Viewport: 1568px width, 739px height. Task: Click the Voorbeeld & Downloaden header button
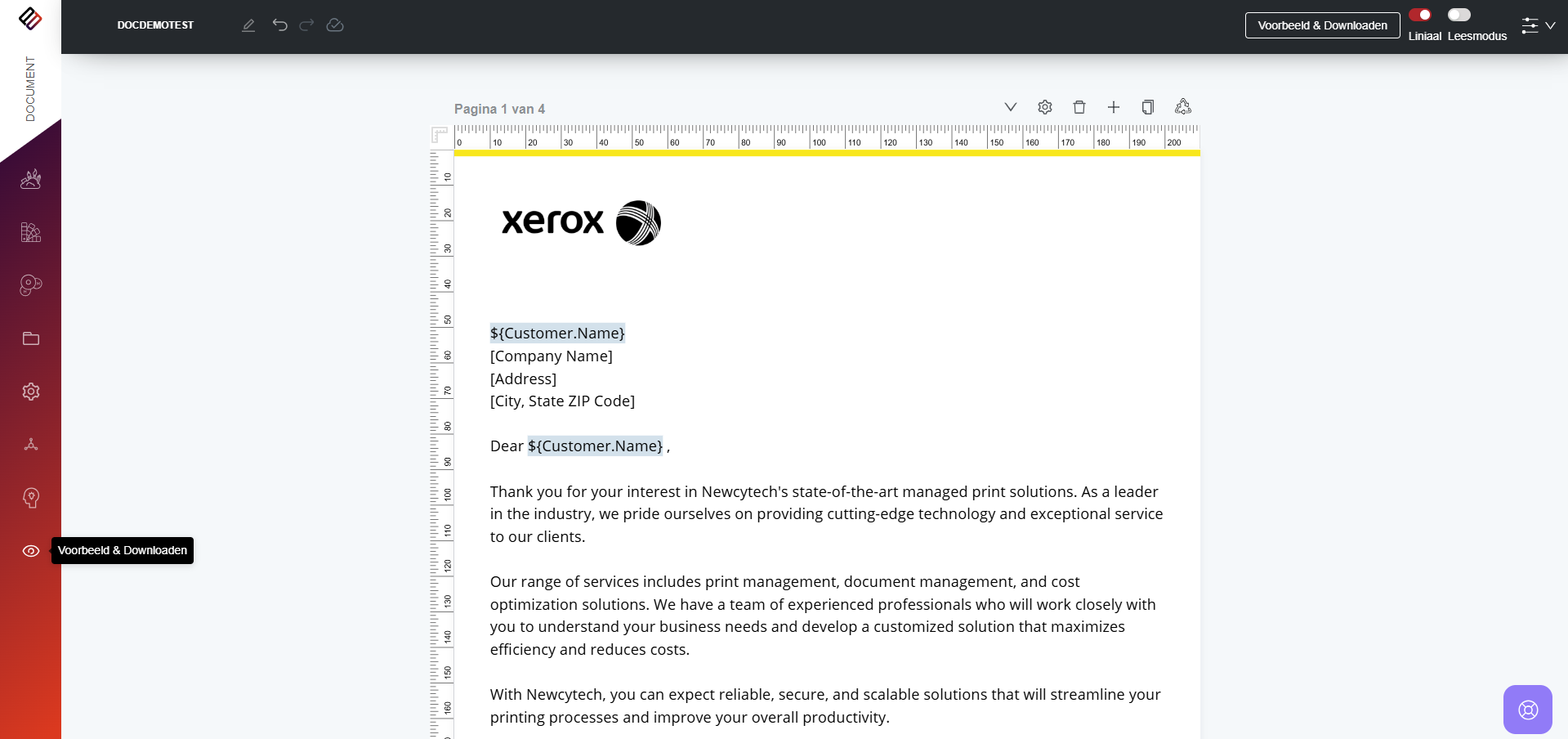(1321, 25)
